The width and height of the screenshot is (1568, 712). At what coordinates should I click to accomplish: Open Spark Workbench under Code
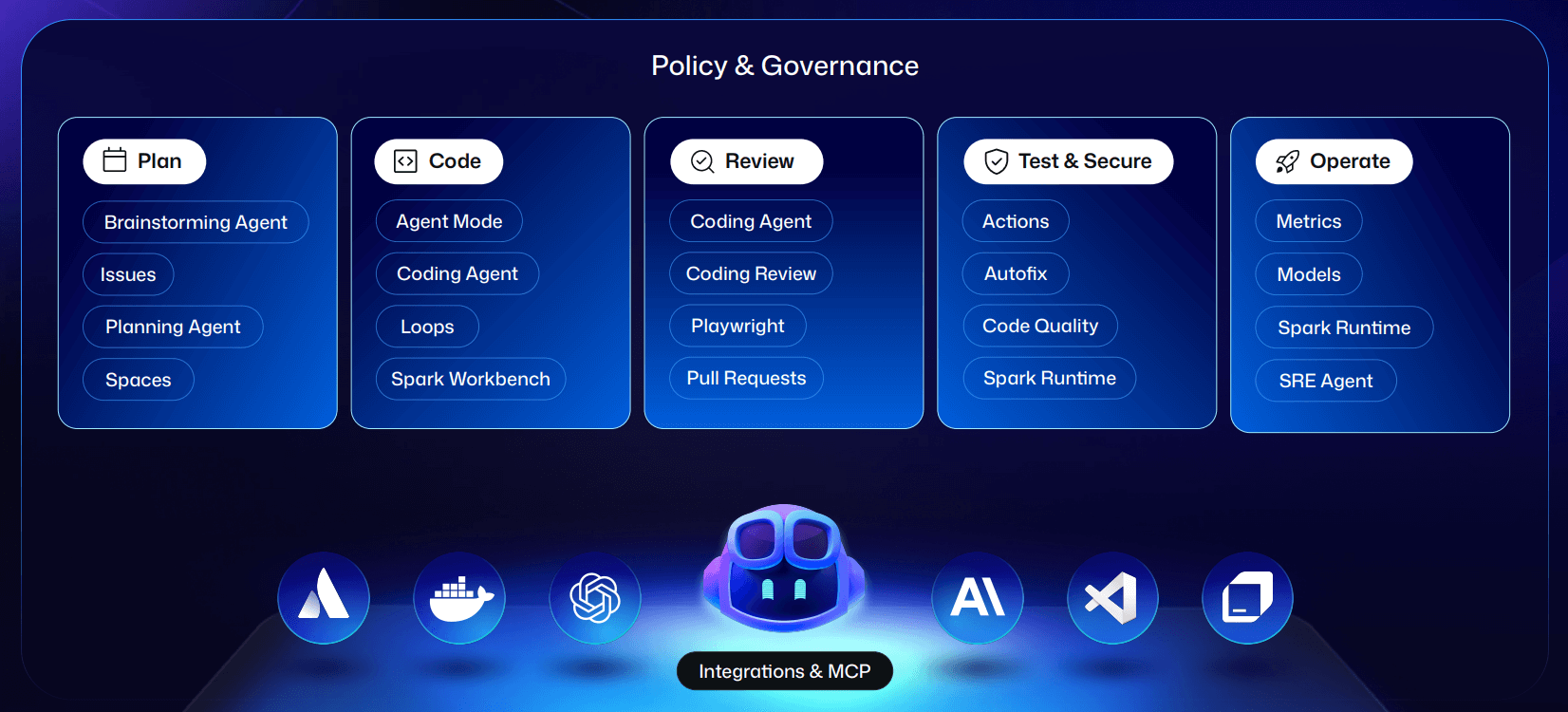click(471, 379)
